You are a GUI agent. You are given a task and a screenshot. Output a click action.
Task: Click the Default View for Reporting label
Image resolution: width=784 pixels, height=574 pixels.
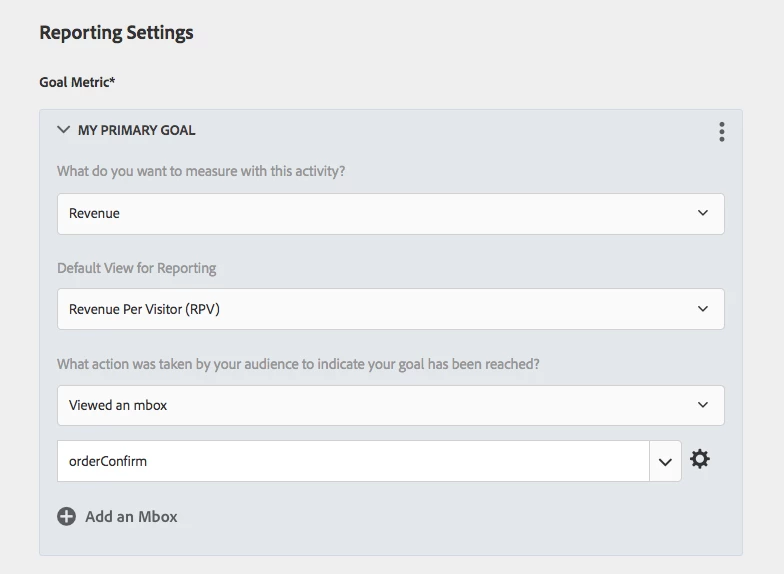(x=136, y=268)
